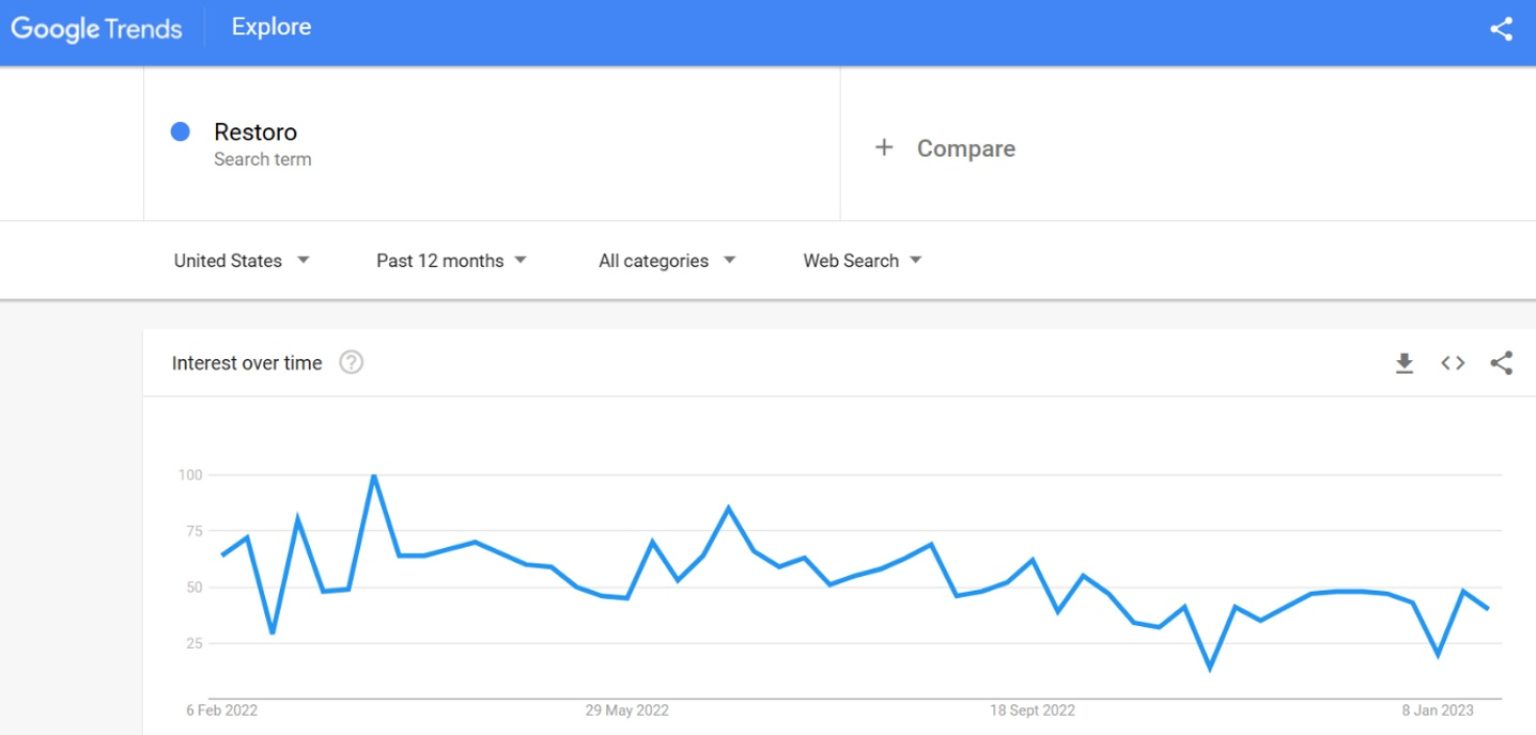
Task: Click the Interest over time title
Action: click(x=247, y=363)
